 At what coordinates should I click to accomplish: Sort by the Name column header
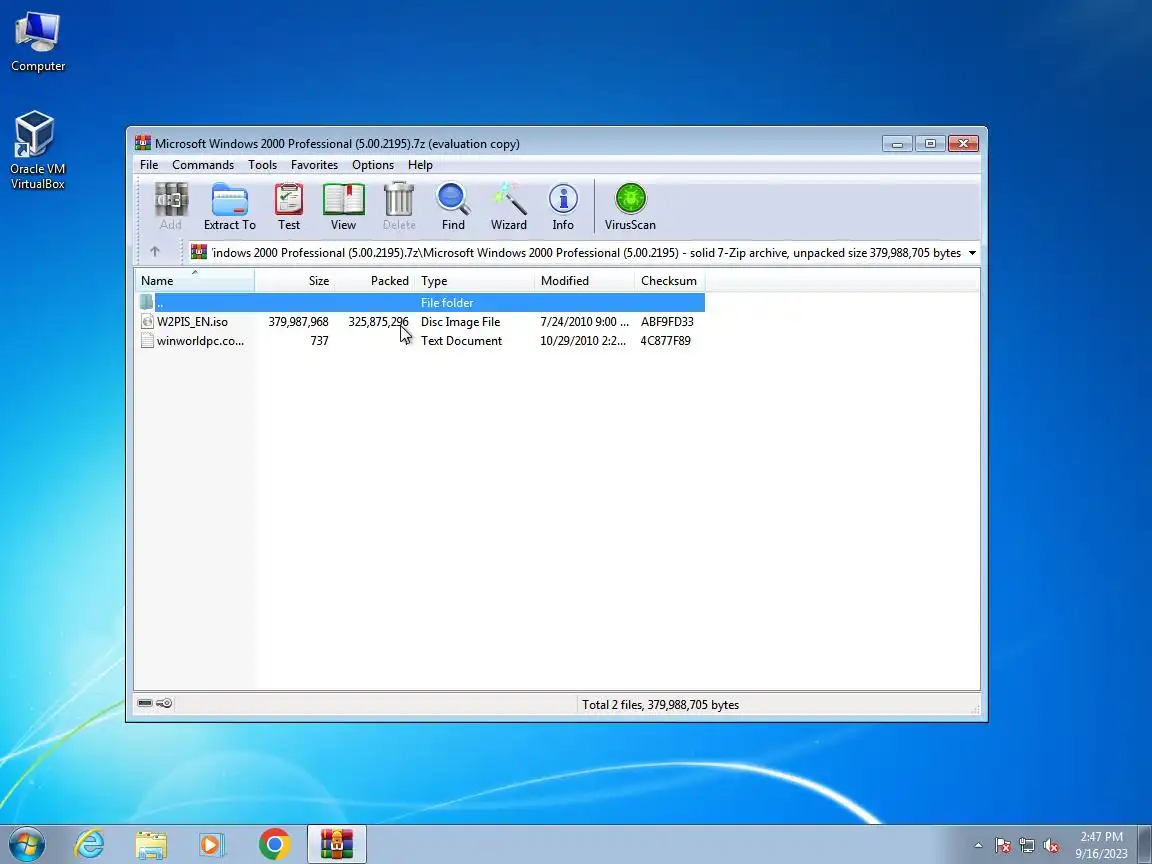pyautogui.click(x=195, y=281)
